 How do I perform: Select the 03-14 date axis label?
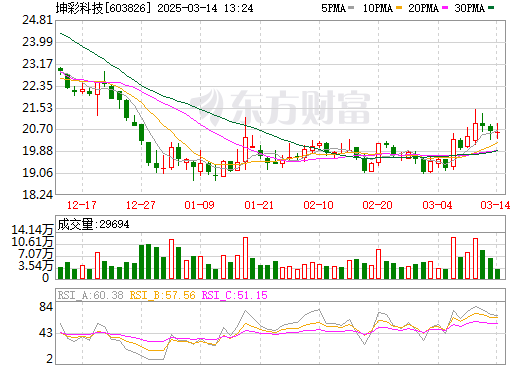(495, 205)
